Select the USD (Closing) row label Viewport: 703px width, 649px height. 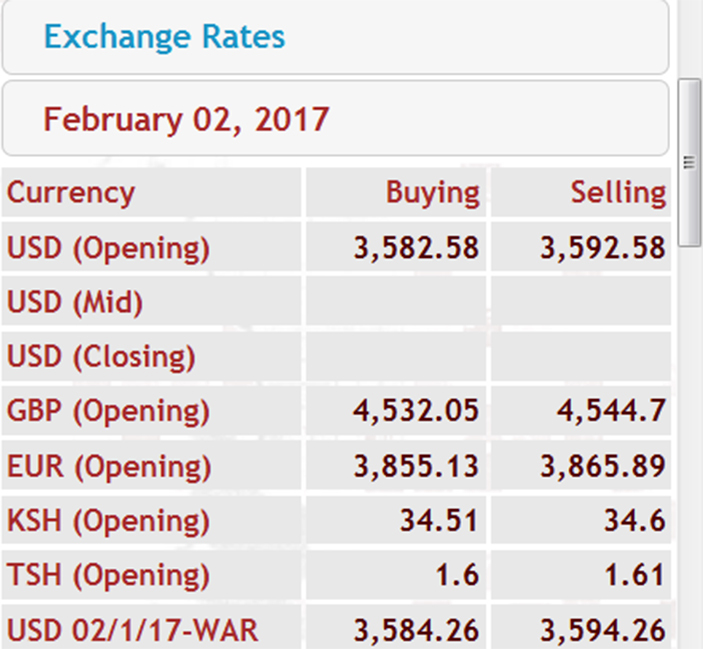pyautogui.click(x=101, y=357)
